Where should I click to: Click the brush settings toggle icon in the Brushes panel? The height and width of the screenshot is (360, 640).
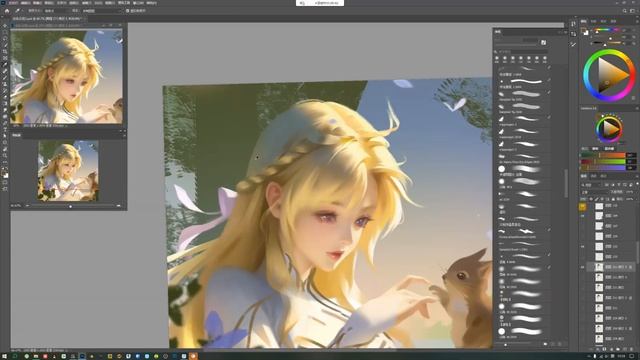coord(543,42)
